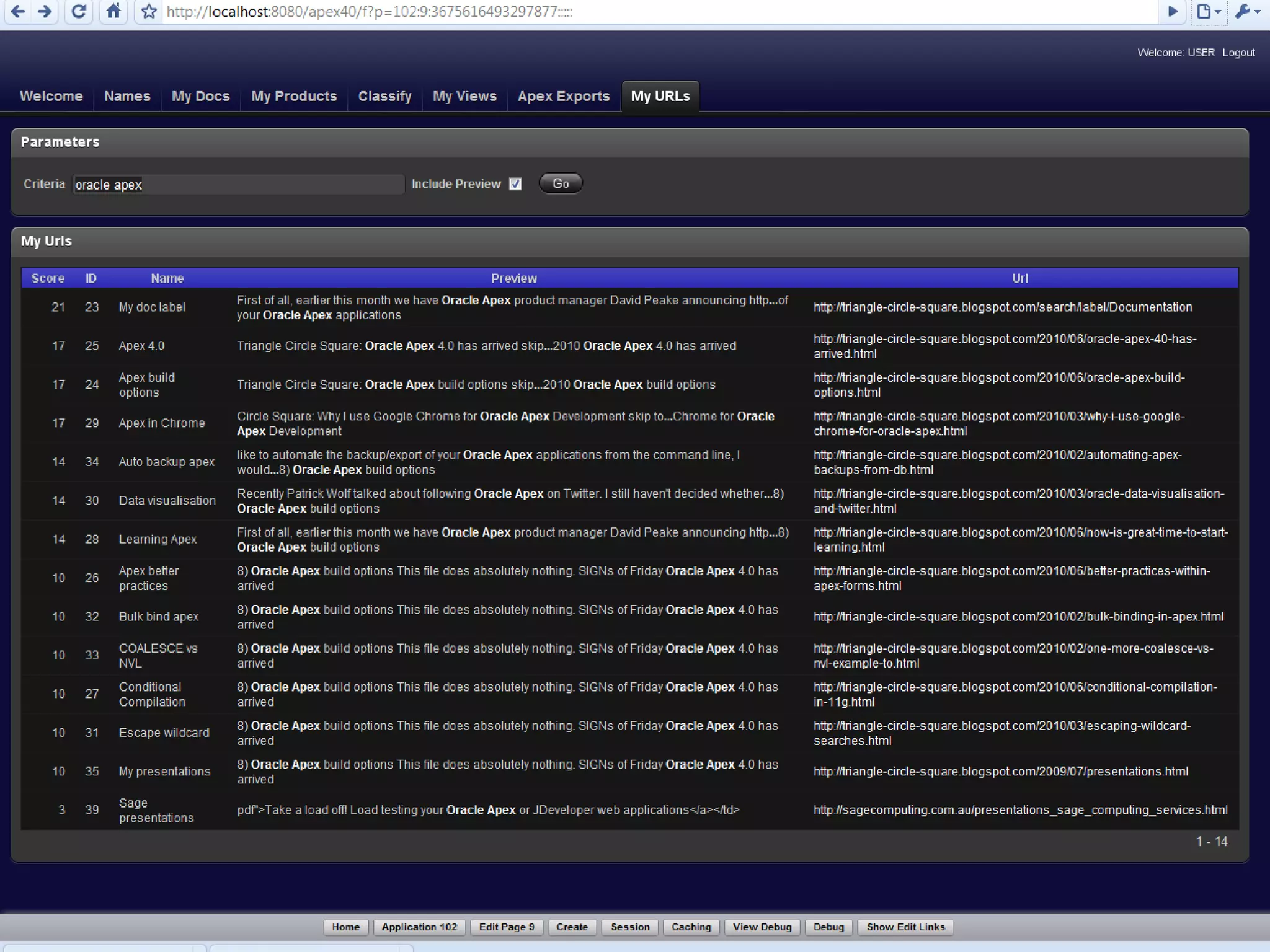Toggle the Include Preview checkbox
This screenshot has width=1270, height=952.
(x=515, y=184)
